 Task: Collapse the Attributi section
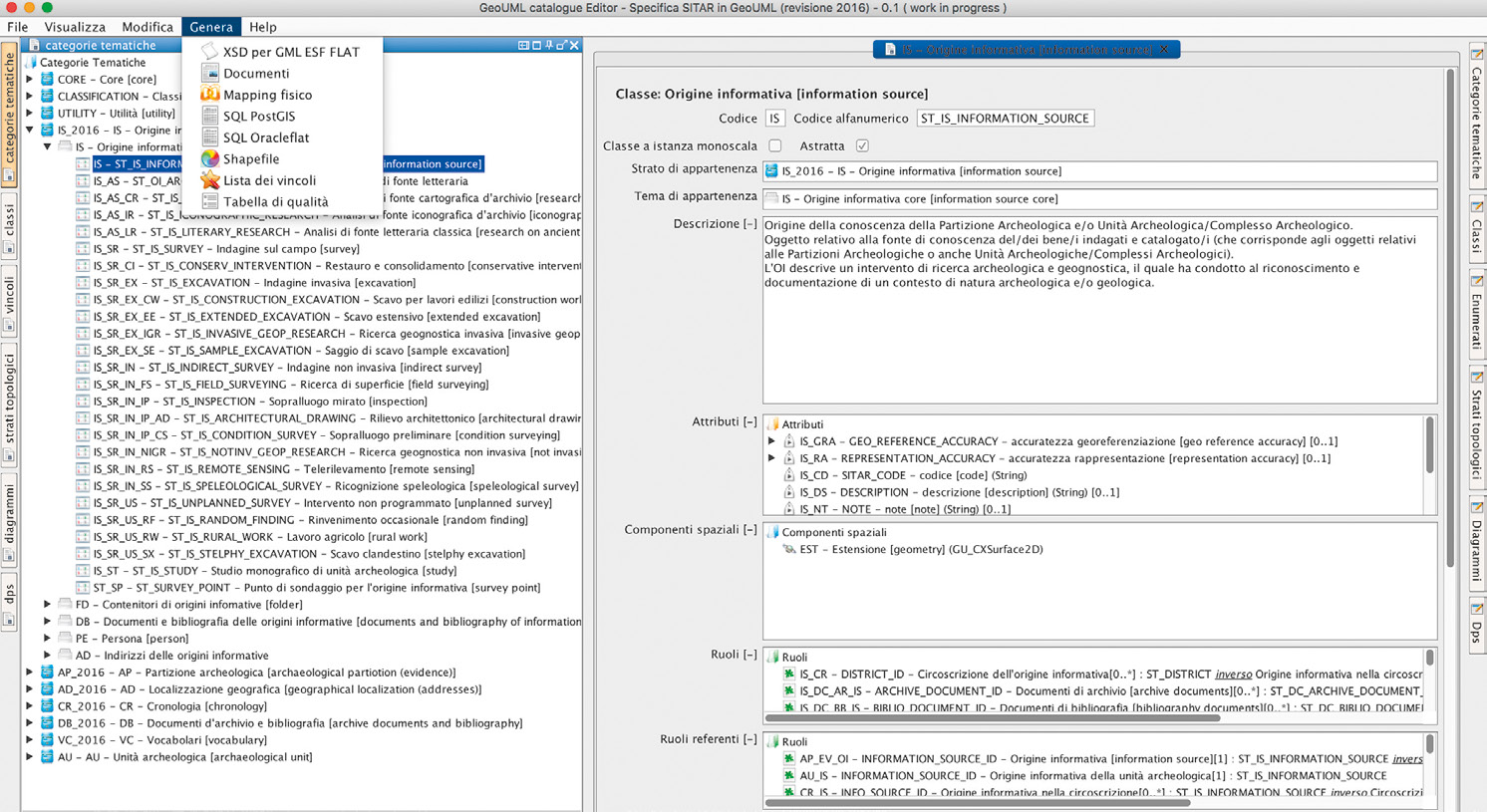(749, 421)
